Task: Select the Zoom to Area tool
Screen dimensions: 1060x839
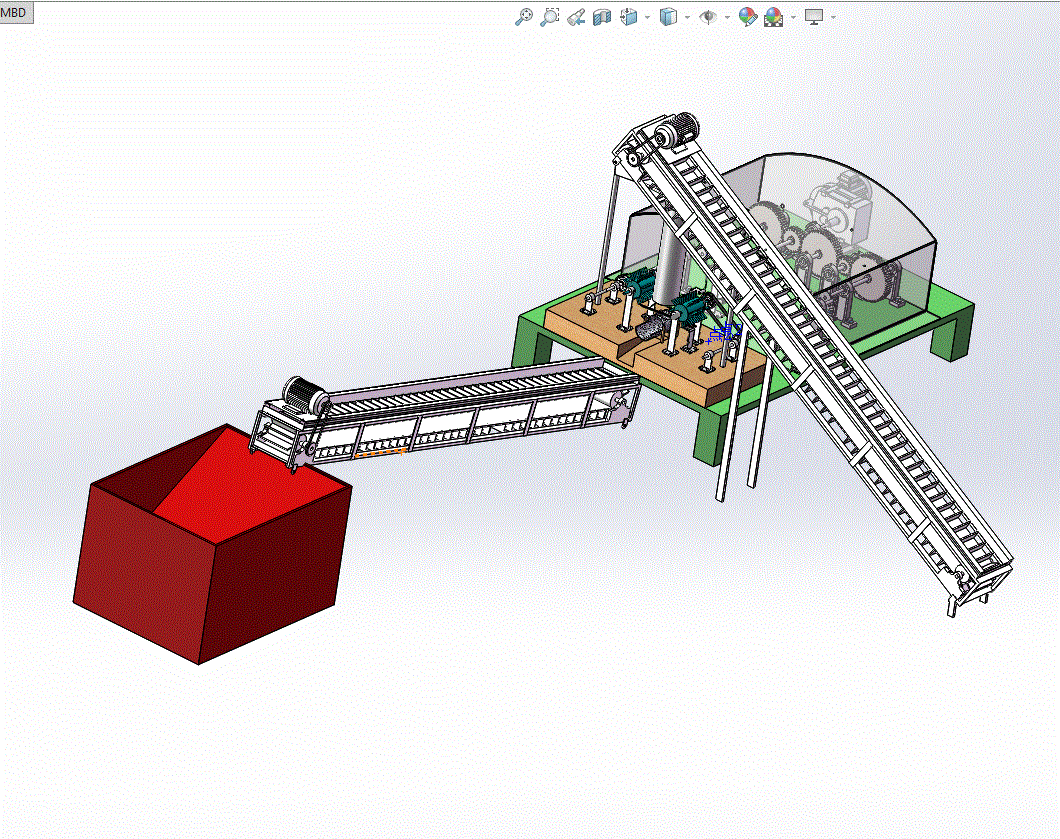Action: (550, 17)
